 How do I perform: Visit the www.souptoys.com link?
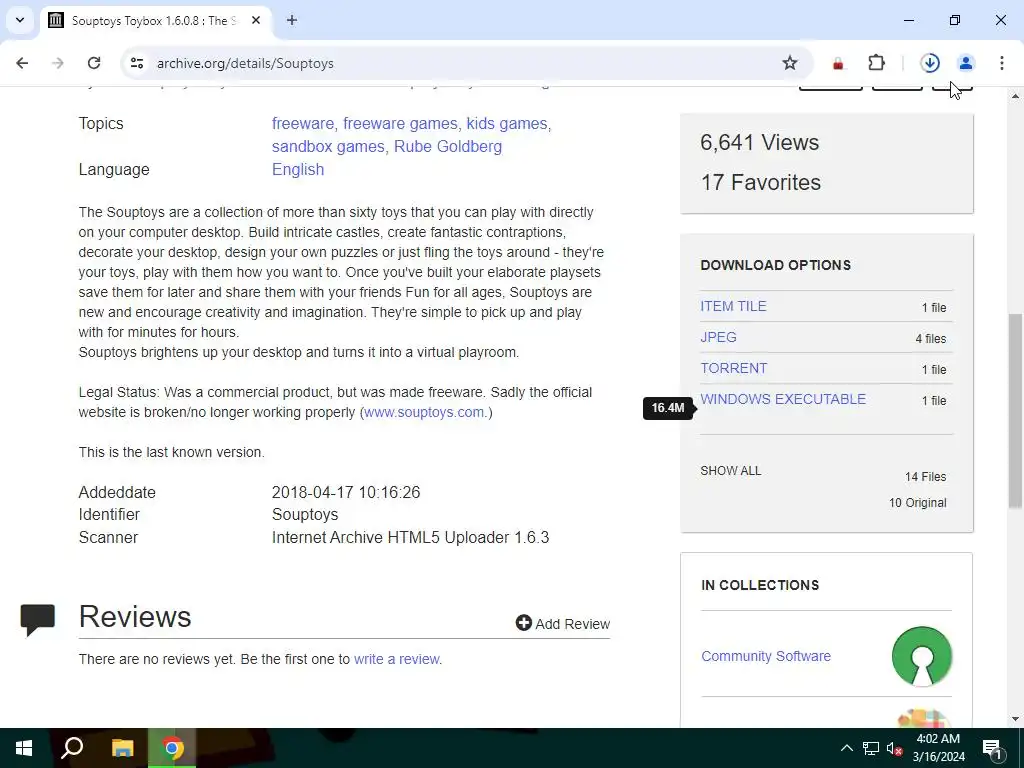pos(424,412)
